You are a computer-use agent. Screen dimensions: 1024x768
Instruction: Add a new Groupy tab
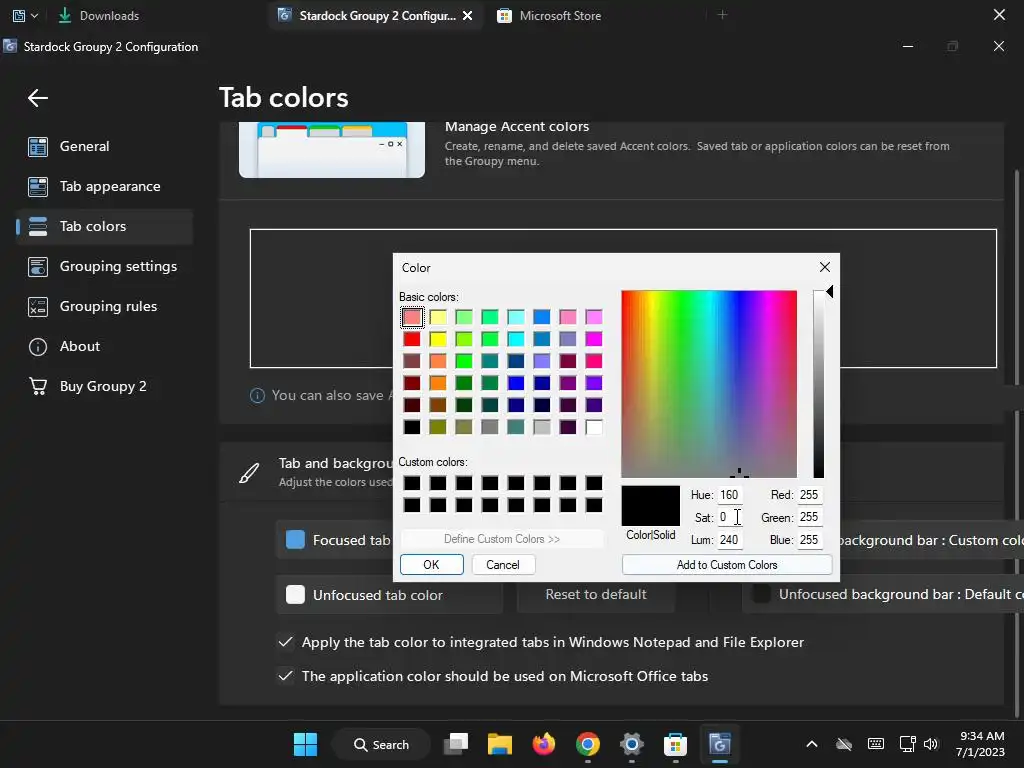(x=722, y=14)
